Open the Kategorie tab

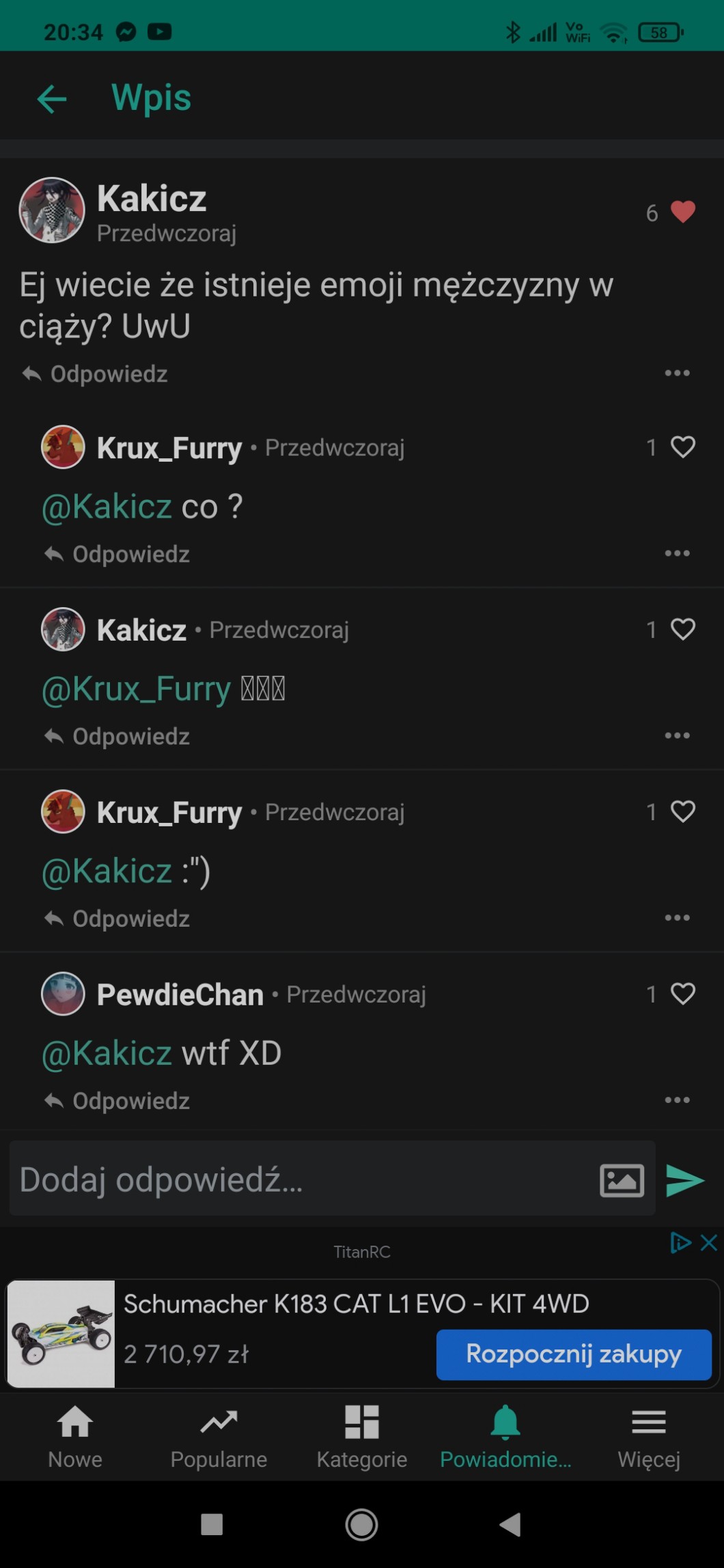[362, 1436]
